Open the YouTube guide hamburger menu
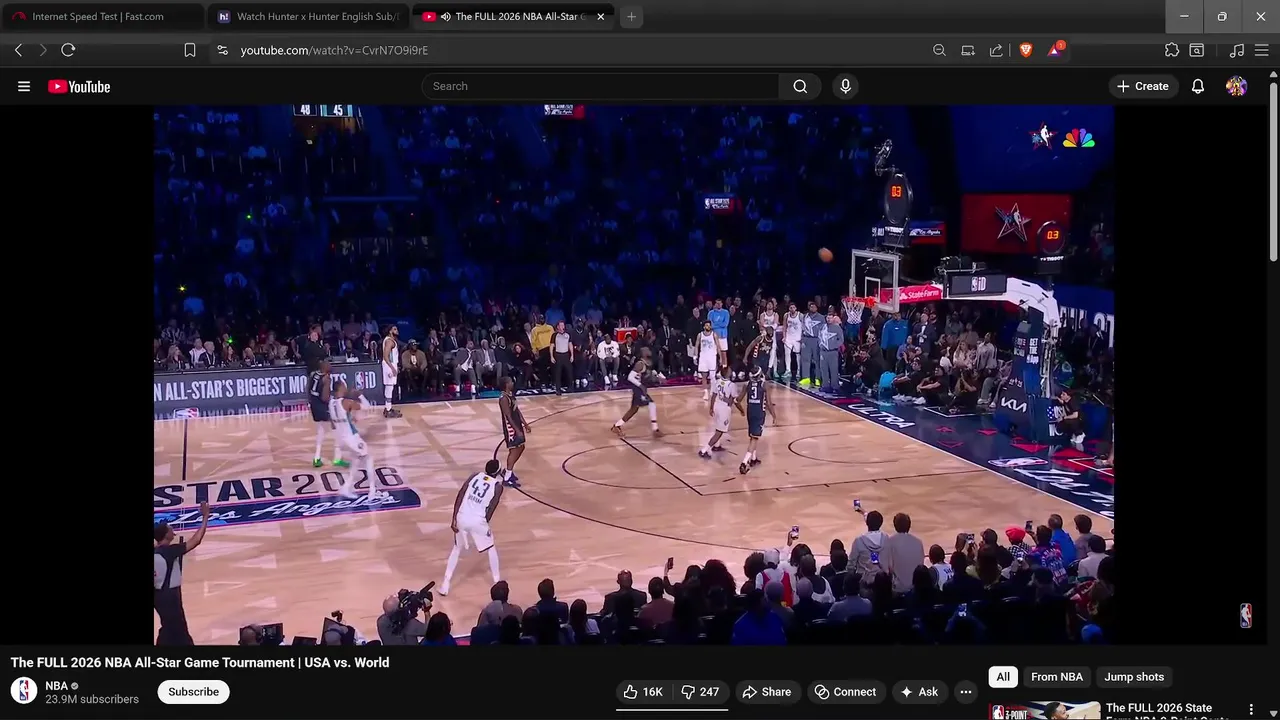This screenshot has height=720, width=1280. (x=24, y=86)
